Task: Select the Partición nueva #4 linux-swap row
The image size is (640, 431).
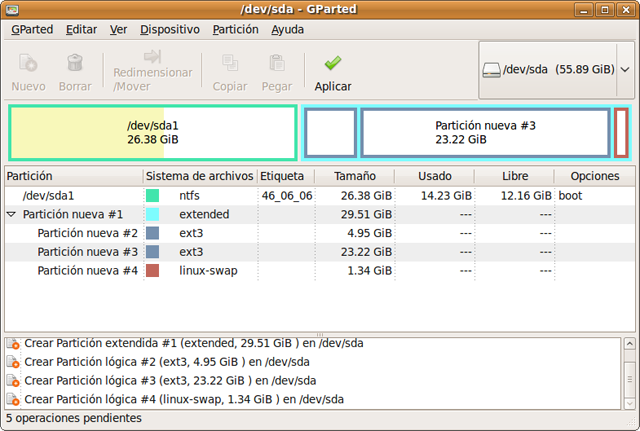Action: pos(200,271)
